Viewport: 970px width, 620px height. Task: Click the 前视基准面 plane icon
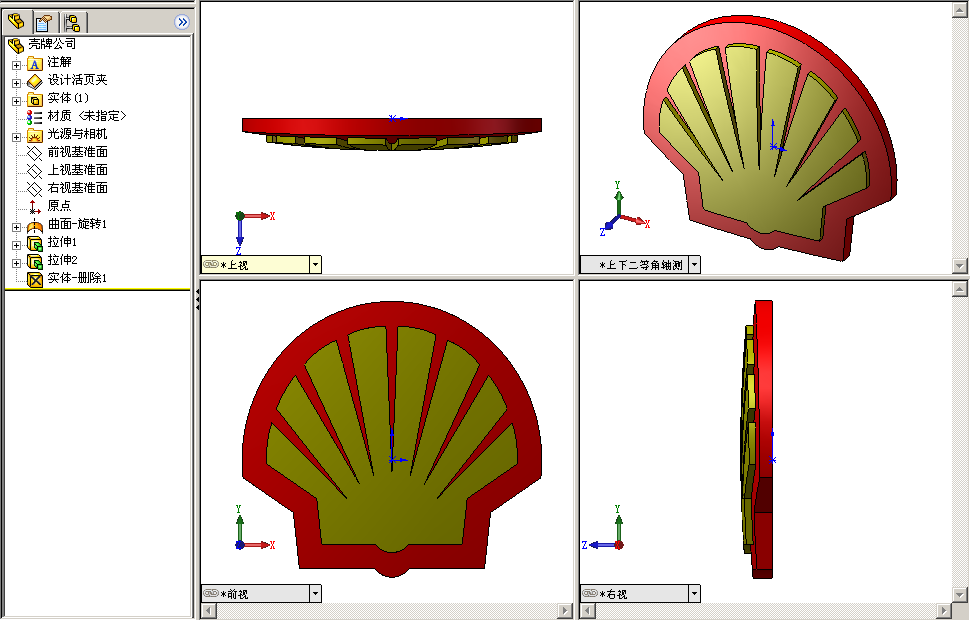pyautogui.click(x=35, y=153)
